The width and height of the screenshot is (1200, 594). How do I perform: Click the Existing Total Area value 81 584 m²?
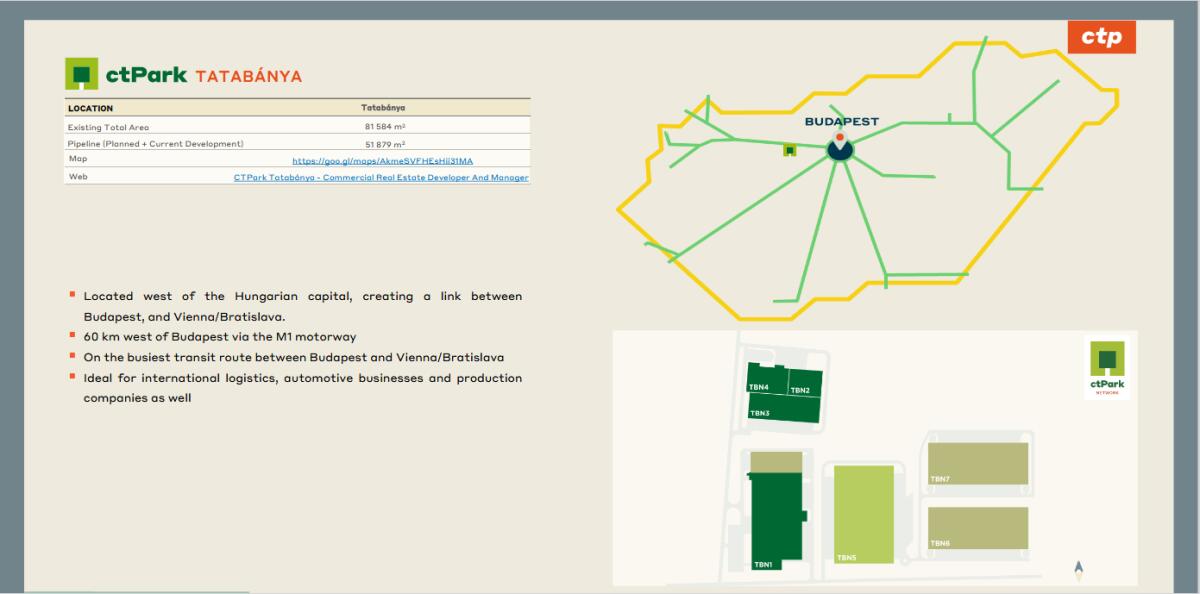click(x=384, y=127)
